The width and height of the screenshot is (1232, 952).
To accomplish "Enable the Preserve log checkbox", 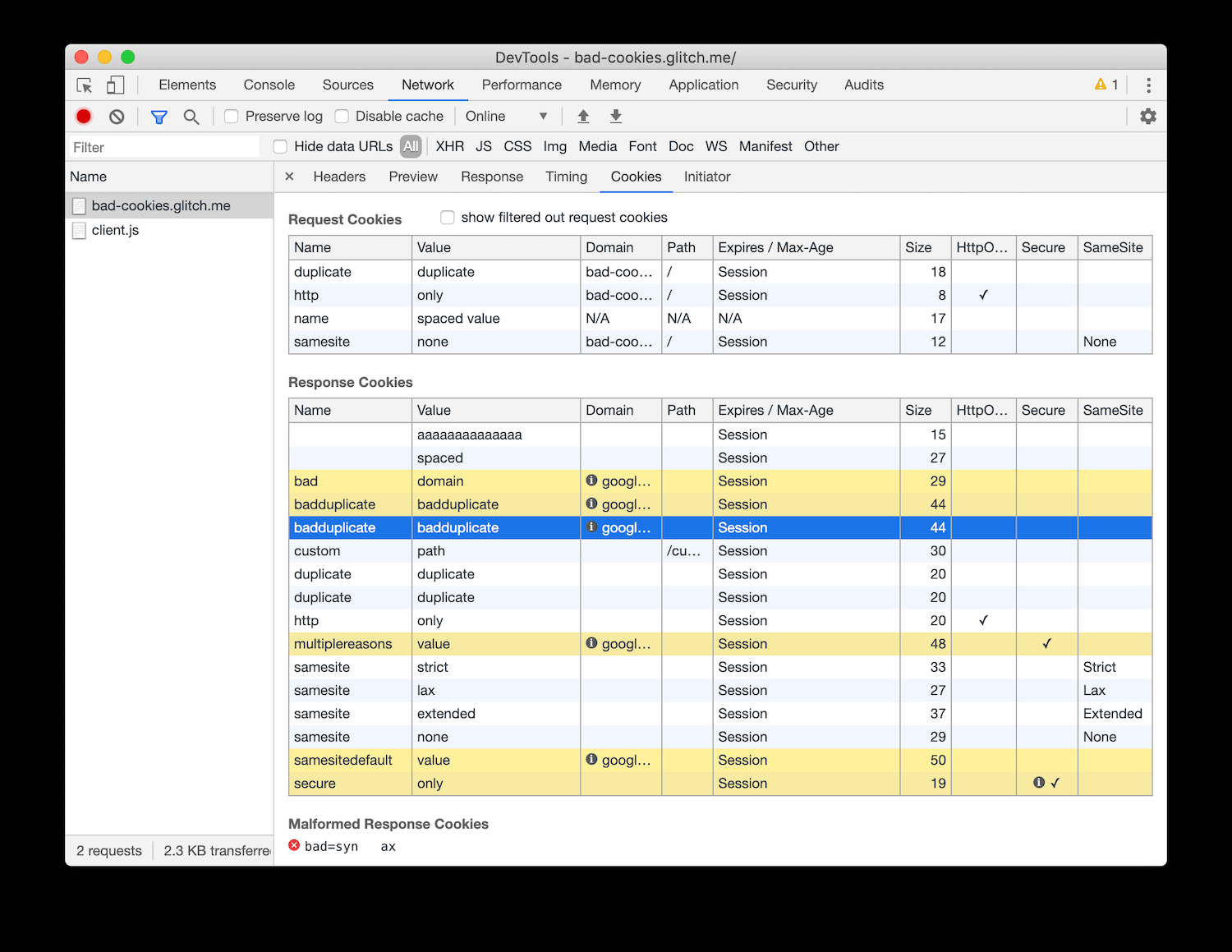I will coord(231,116).
